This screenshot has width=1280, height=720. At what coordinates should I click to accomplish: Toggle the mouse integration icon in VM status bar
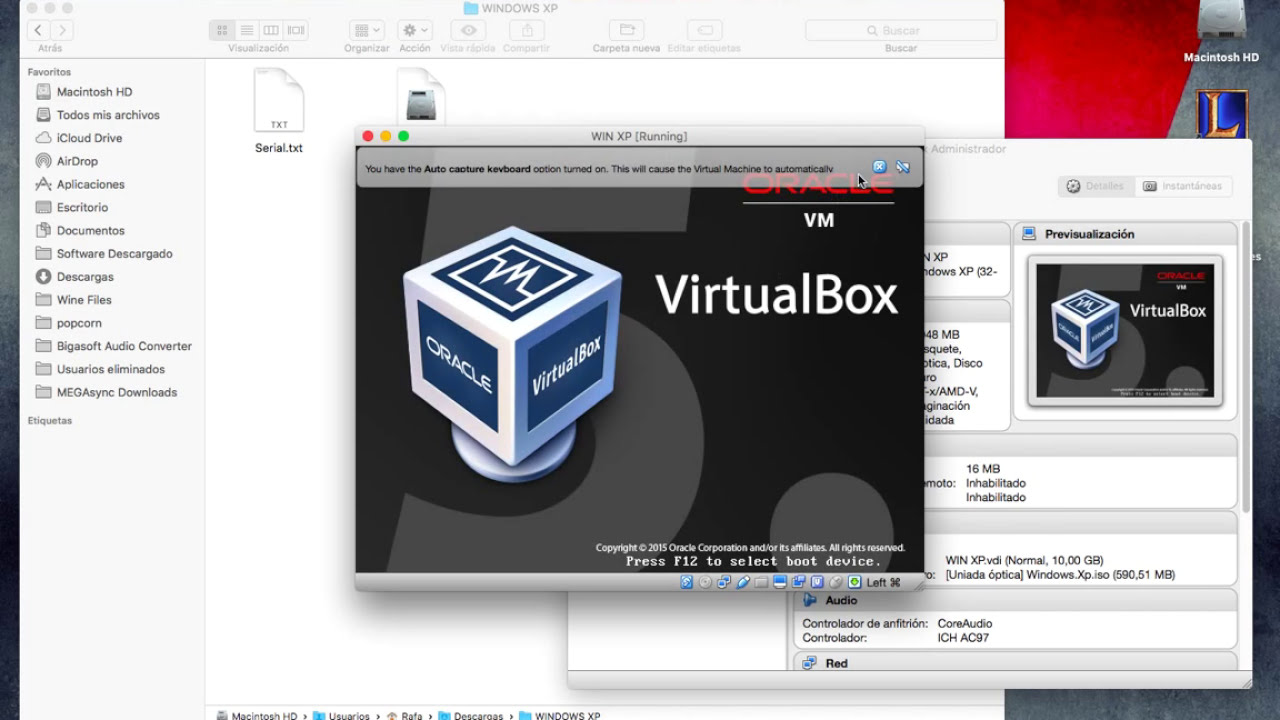coord(836,582)
